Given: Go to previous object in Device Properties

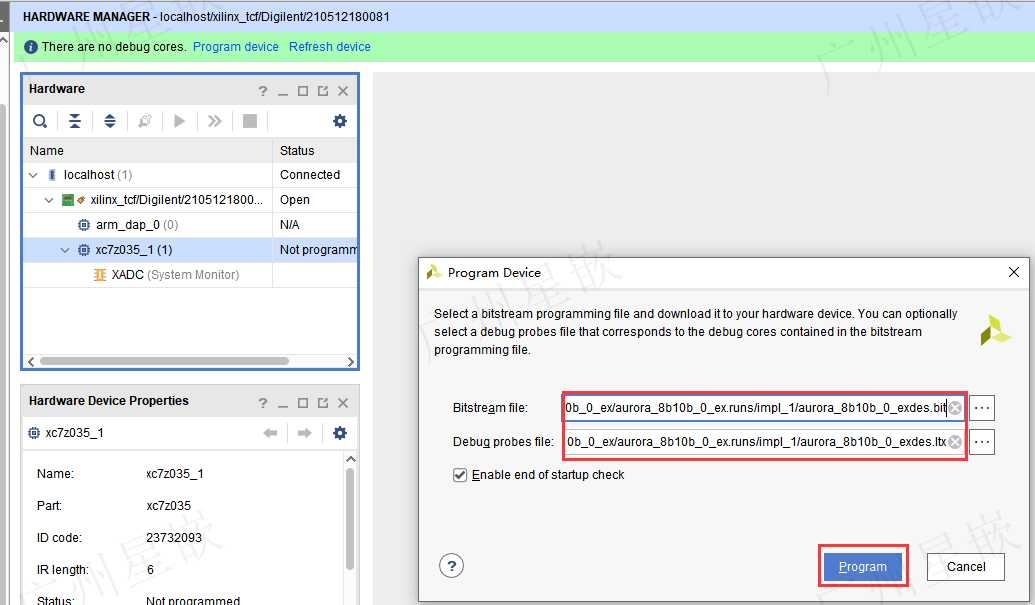Looking at the screenshot, I should pyautogui.click(x=270, y=433).
